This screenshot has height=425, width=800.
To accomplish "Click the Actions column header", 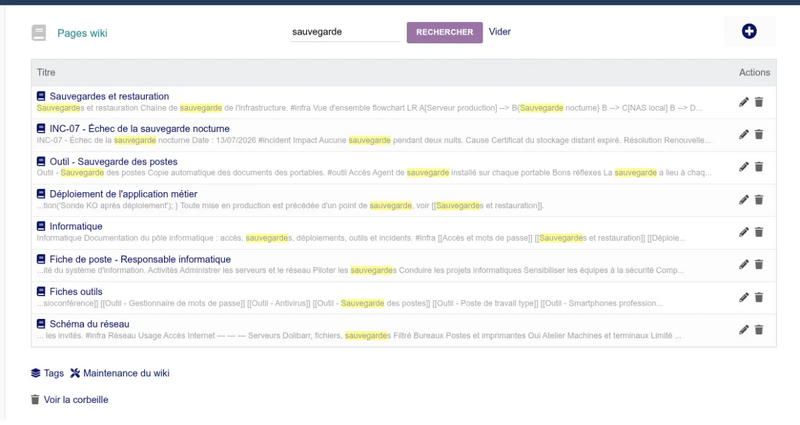I will click(x=754, y=72).
